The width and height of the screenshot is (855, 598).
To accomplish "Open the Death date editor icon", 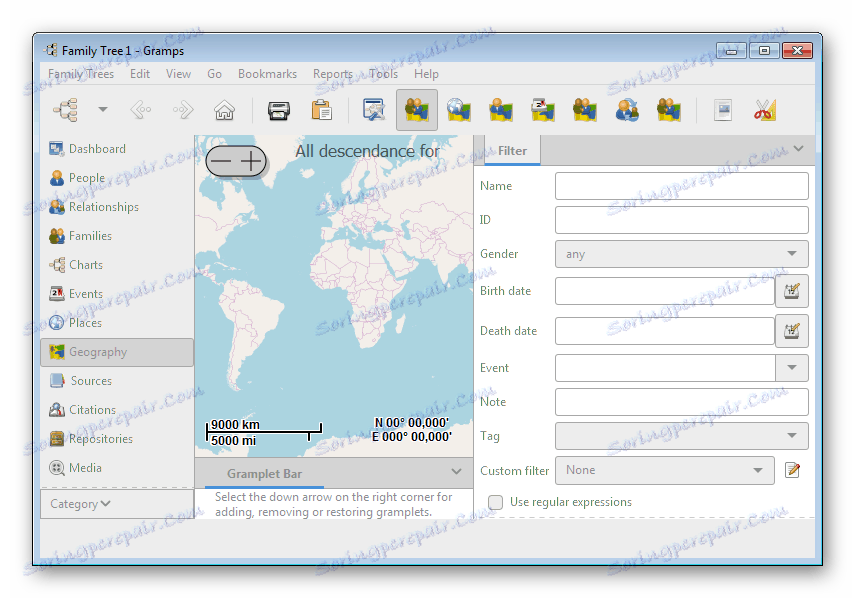I will pyautogui.click(x=792, y=331).
